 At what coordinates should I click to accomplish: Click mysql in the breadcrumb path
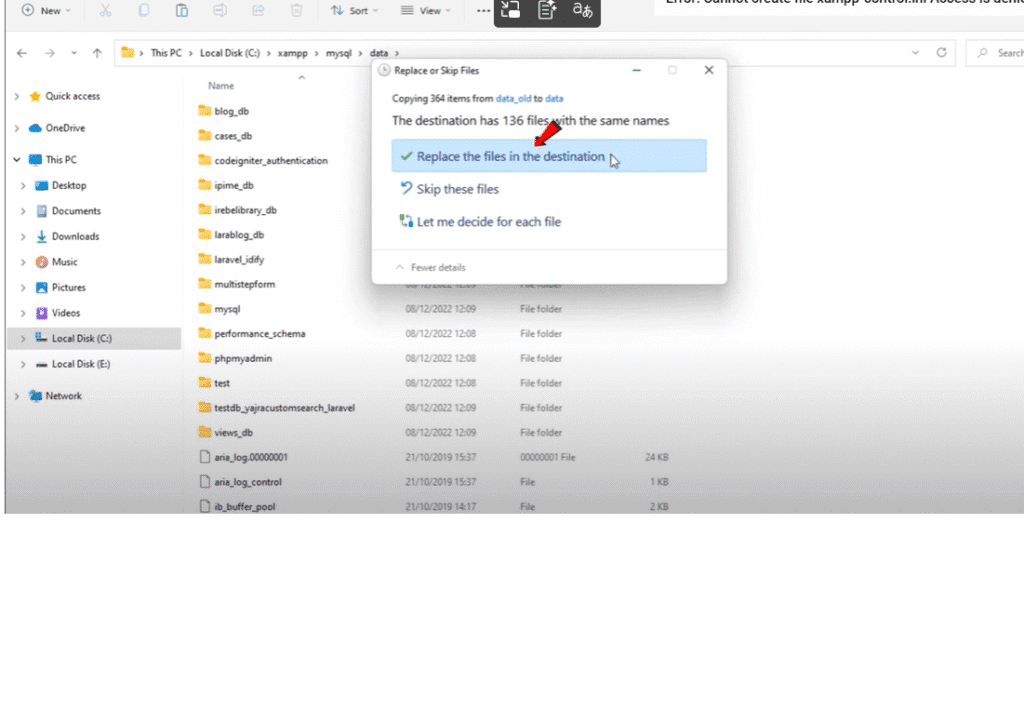(338, 53)
